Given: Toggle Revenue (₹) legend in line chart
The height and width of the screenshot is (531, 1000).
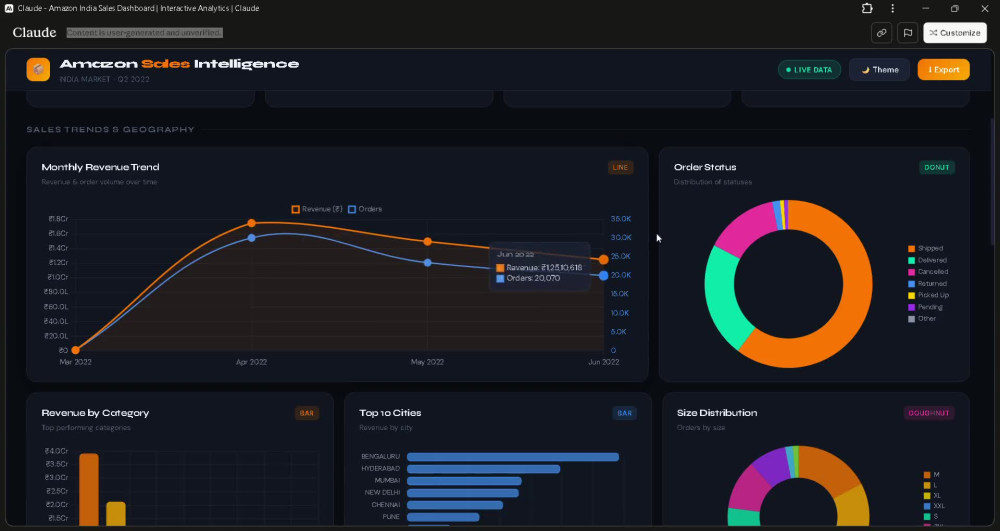Looking at the screenshot, I should tap(317, 209).
